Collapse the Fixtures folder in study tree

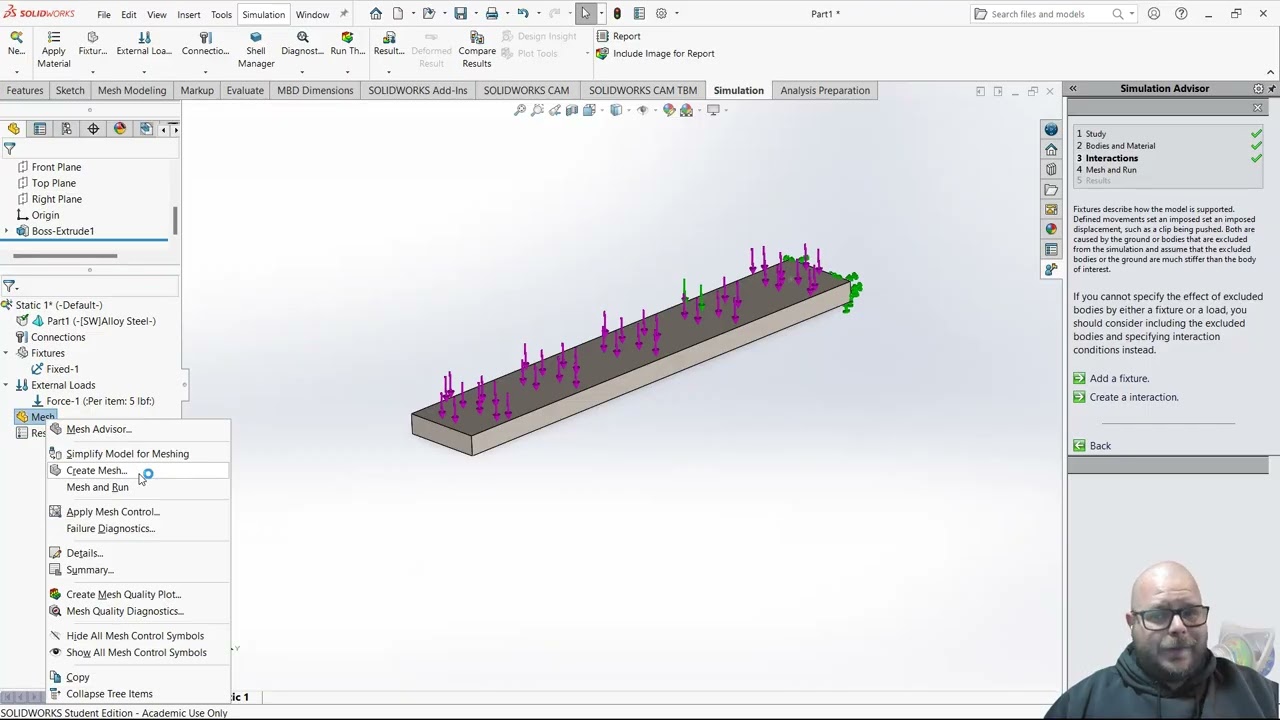[x=7, y=353]
